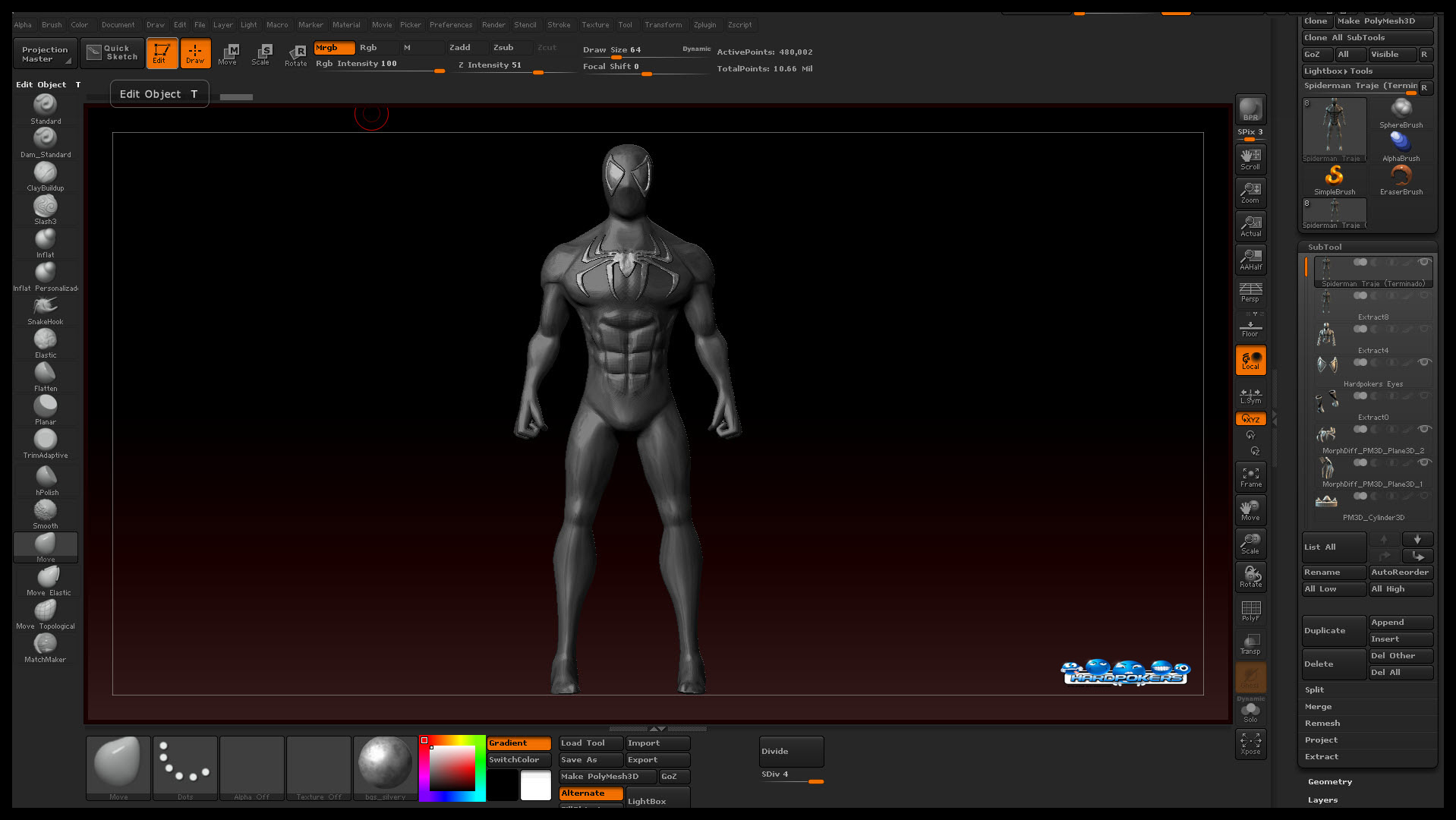Open the Material menu
Screen dimensions: 1456x820
346,25
